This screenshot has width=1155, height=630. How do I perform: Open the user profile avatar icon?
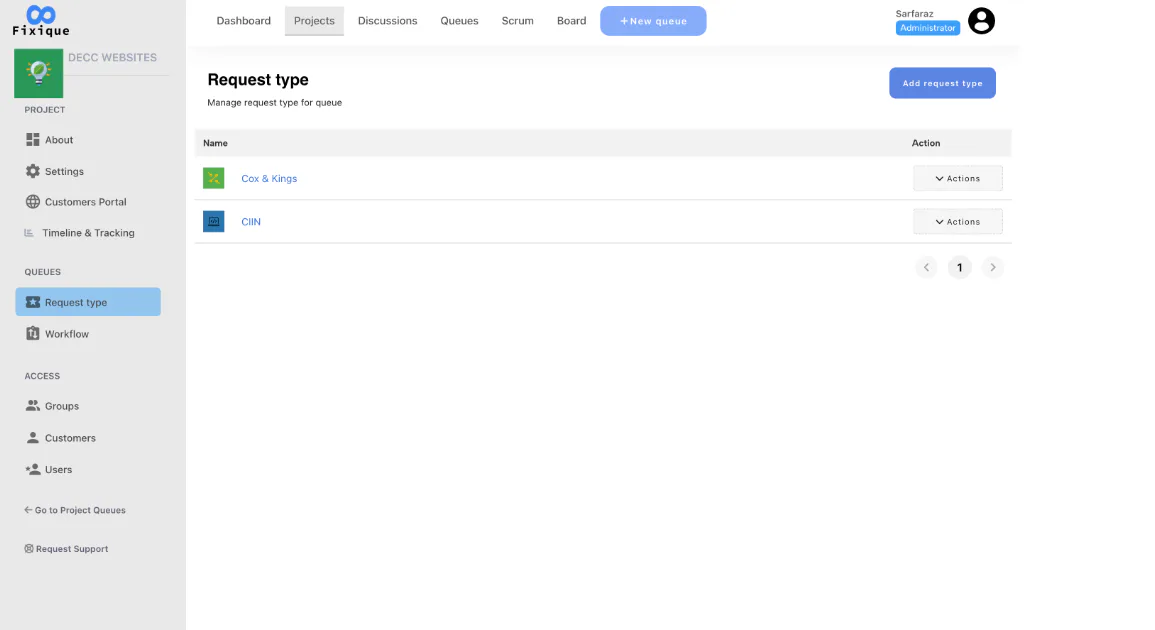coord(980,21)
